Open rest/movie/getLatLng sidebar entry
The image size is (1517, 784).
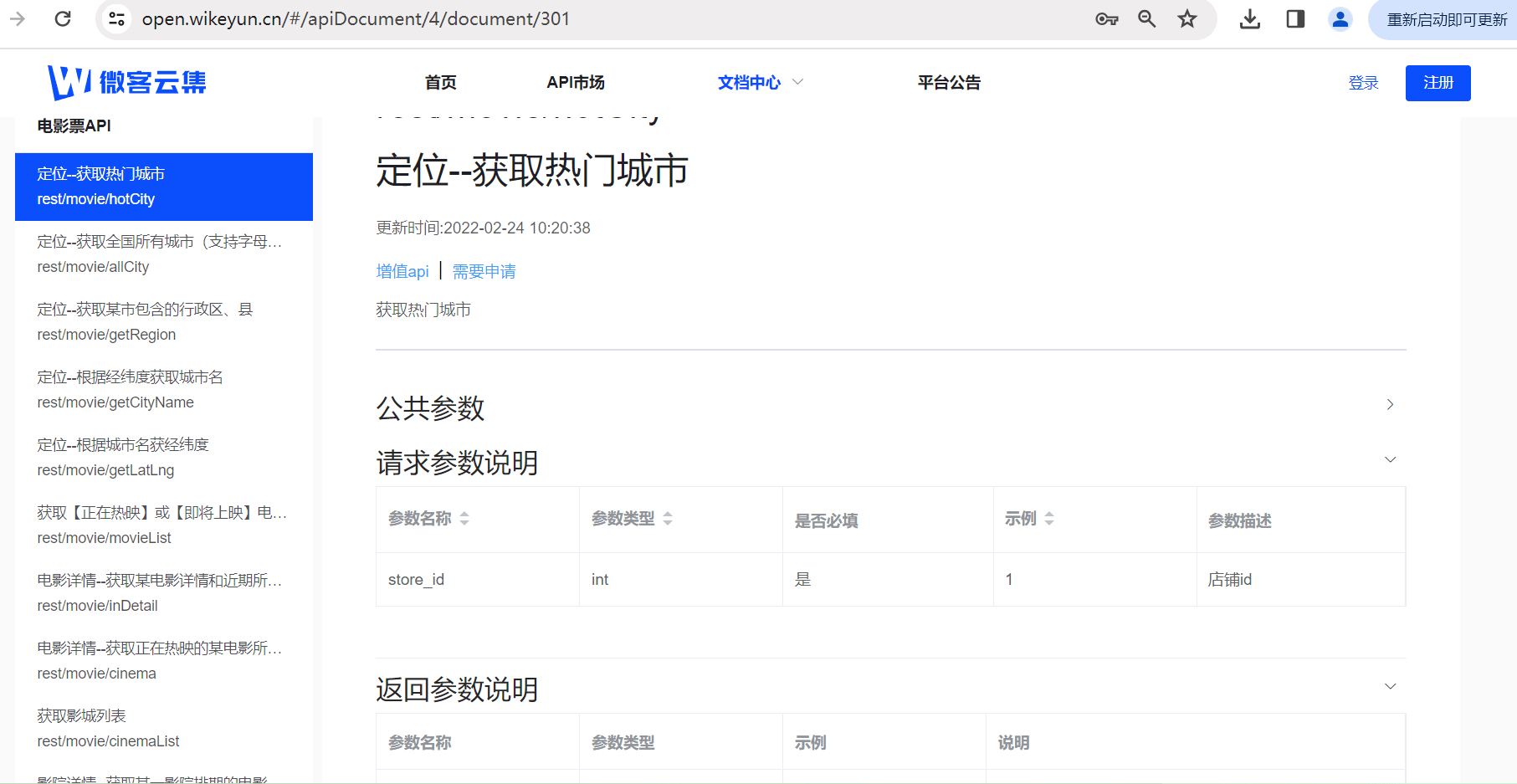click(x=164, y=458)
